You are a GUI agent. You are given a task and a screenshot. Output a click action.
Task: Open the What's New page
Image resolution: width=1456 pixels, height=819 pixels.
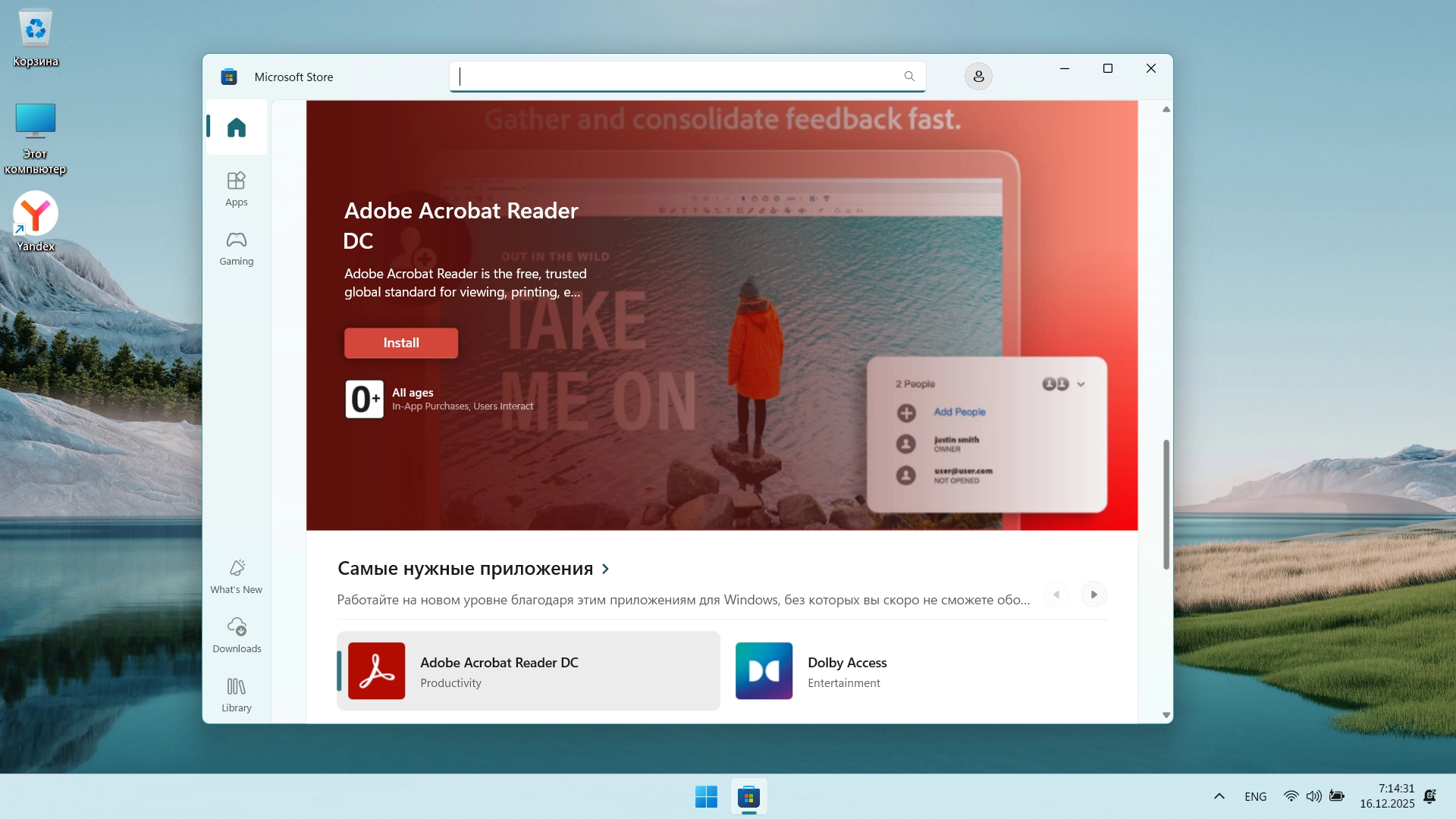click(236, 576)
